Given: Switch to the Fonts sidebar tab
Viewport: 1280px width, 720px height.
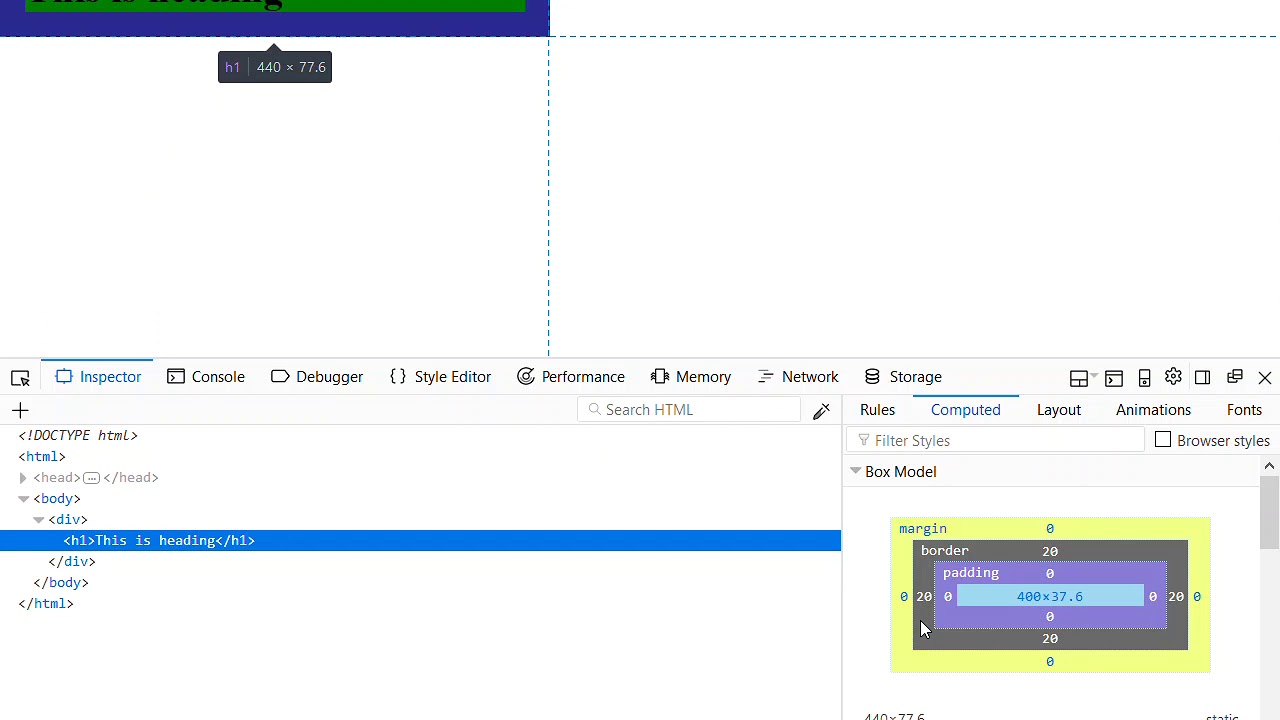Looking at the screenshot, I should (1244, 410).
